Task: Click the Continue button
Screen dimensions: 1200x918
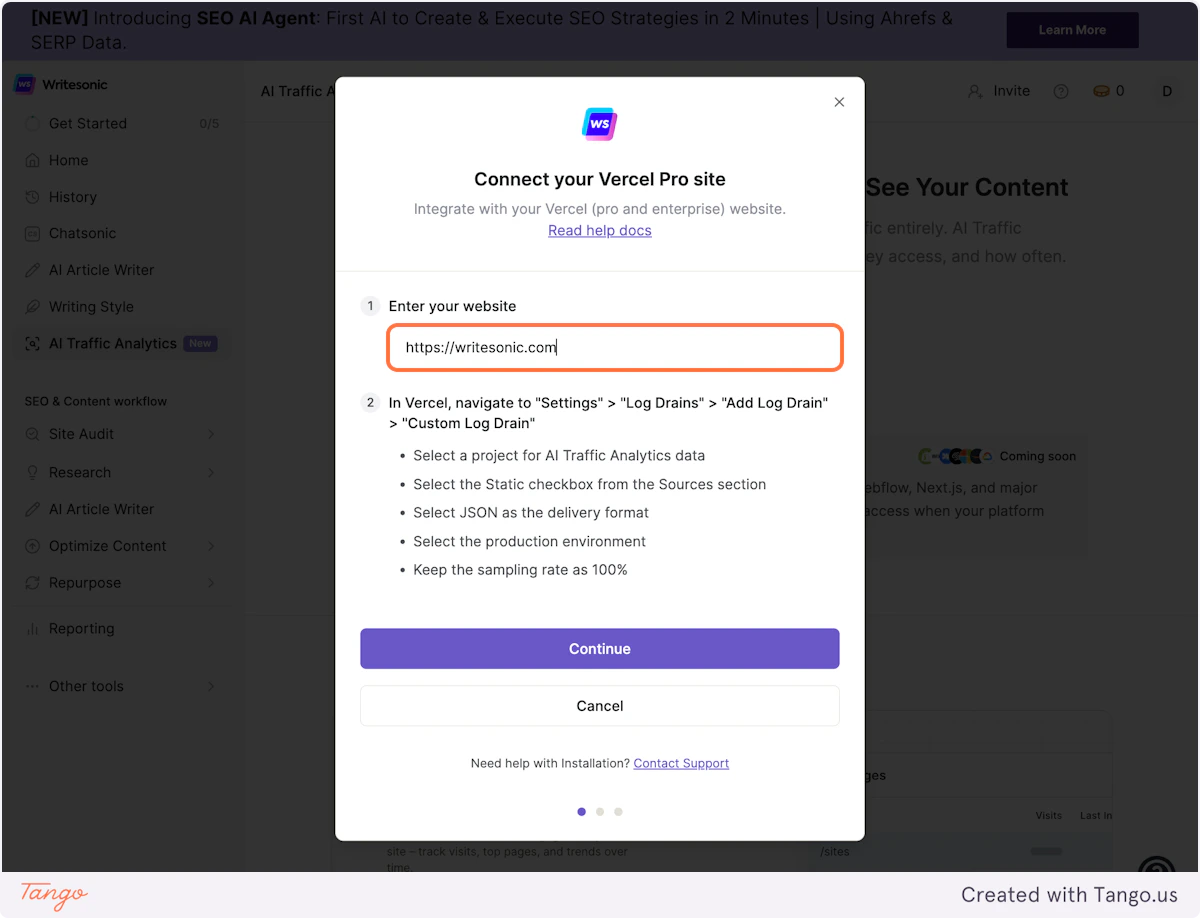Action: click(x=599, y=648)
